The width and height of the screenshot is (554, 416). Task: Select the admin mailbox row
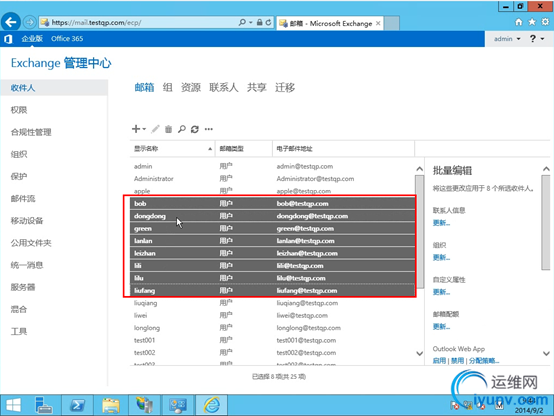pyautogui.click(x=272, y=166)
